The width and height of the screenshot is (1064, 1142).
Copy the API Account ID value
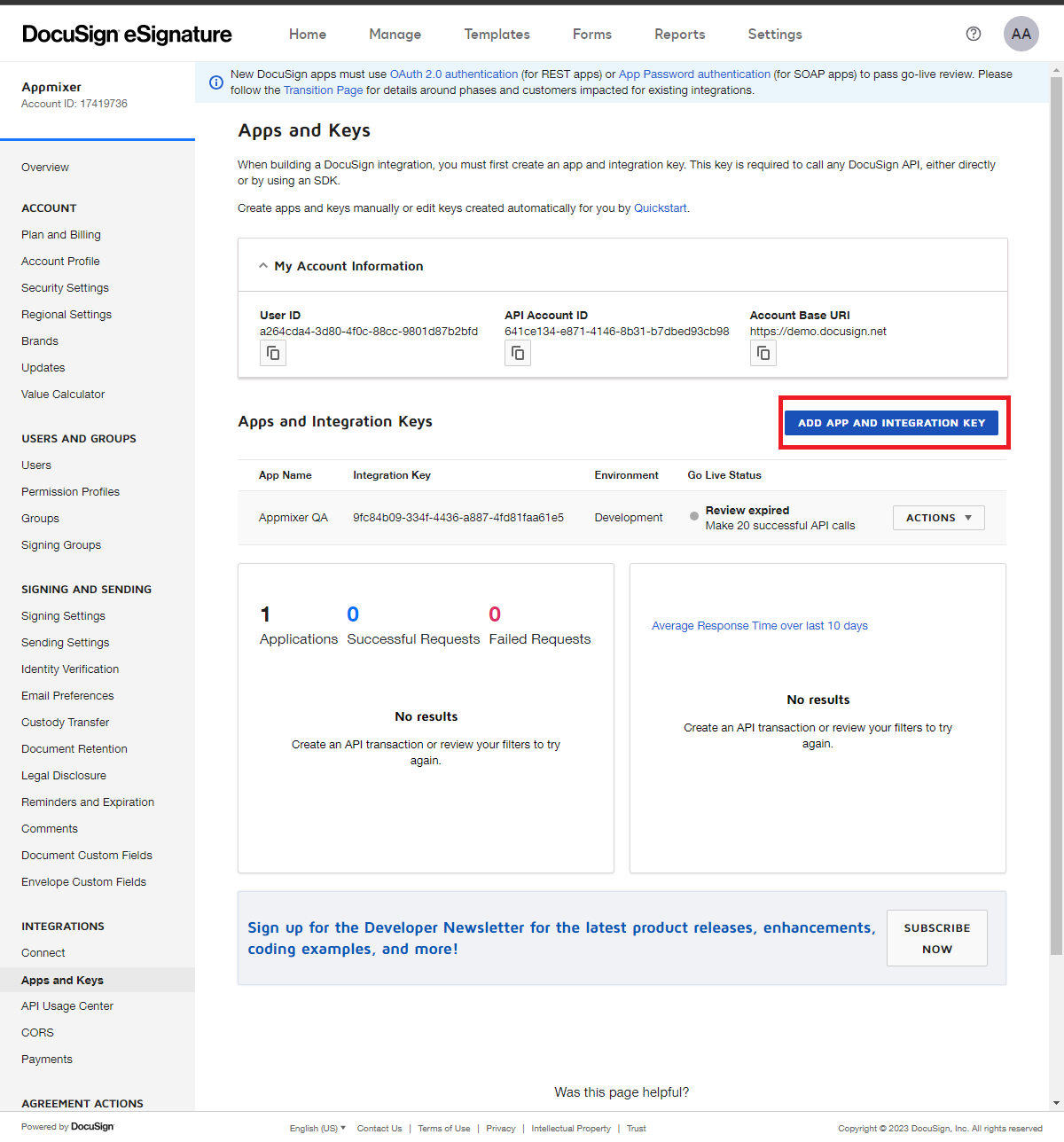tap(518, 354)
